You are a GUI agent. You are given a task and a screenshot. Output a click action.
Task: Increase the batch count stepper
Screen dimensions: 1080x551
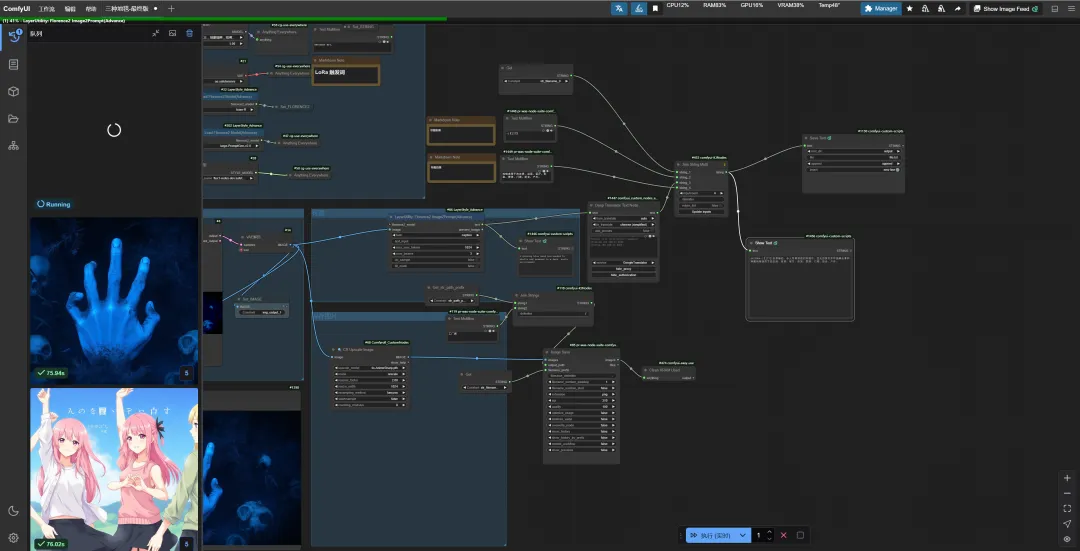[769, 532]
